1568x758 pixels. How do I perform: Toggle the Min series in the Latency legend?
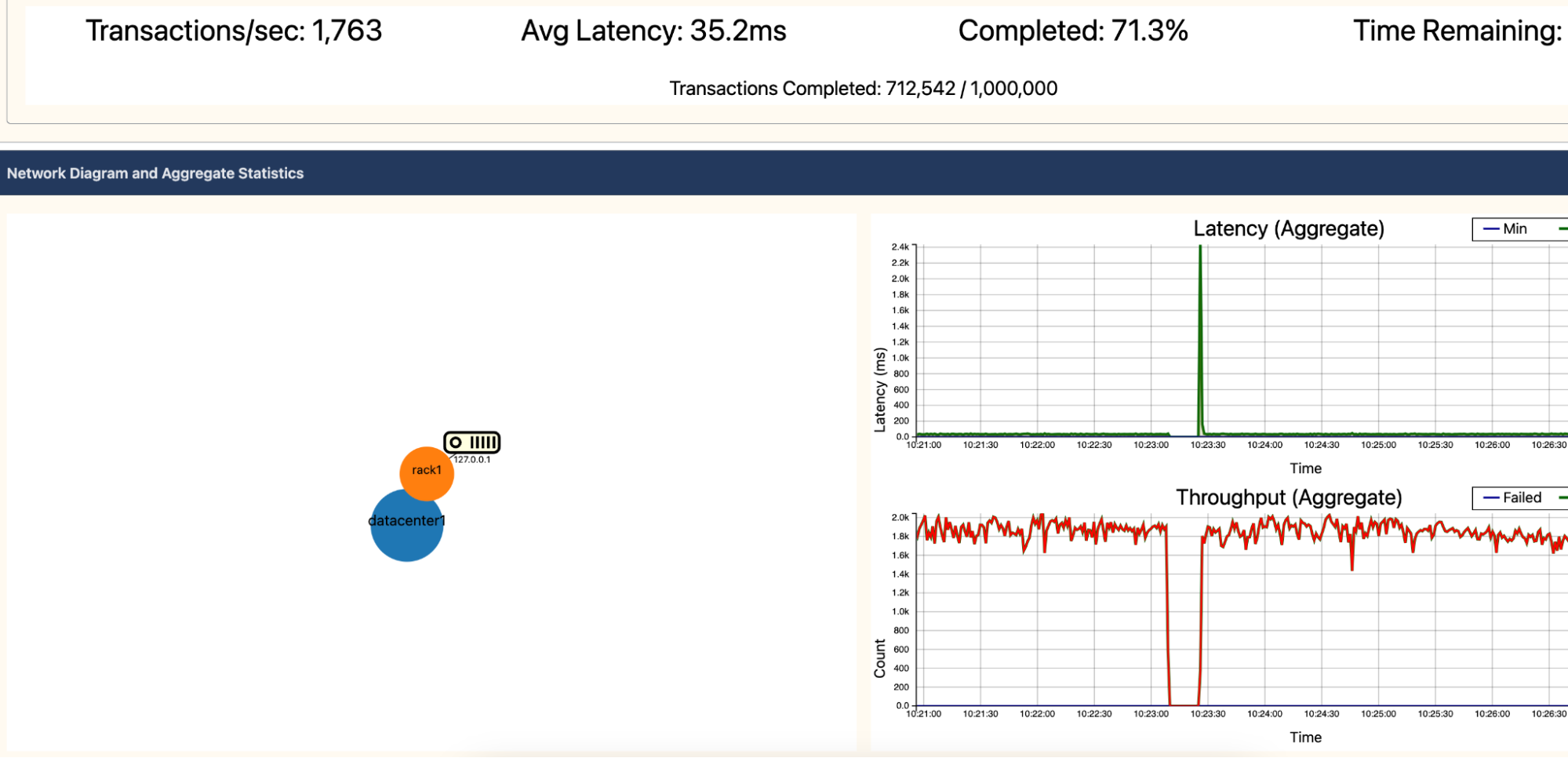(1515, 229)
